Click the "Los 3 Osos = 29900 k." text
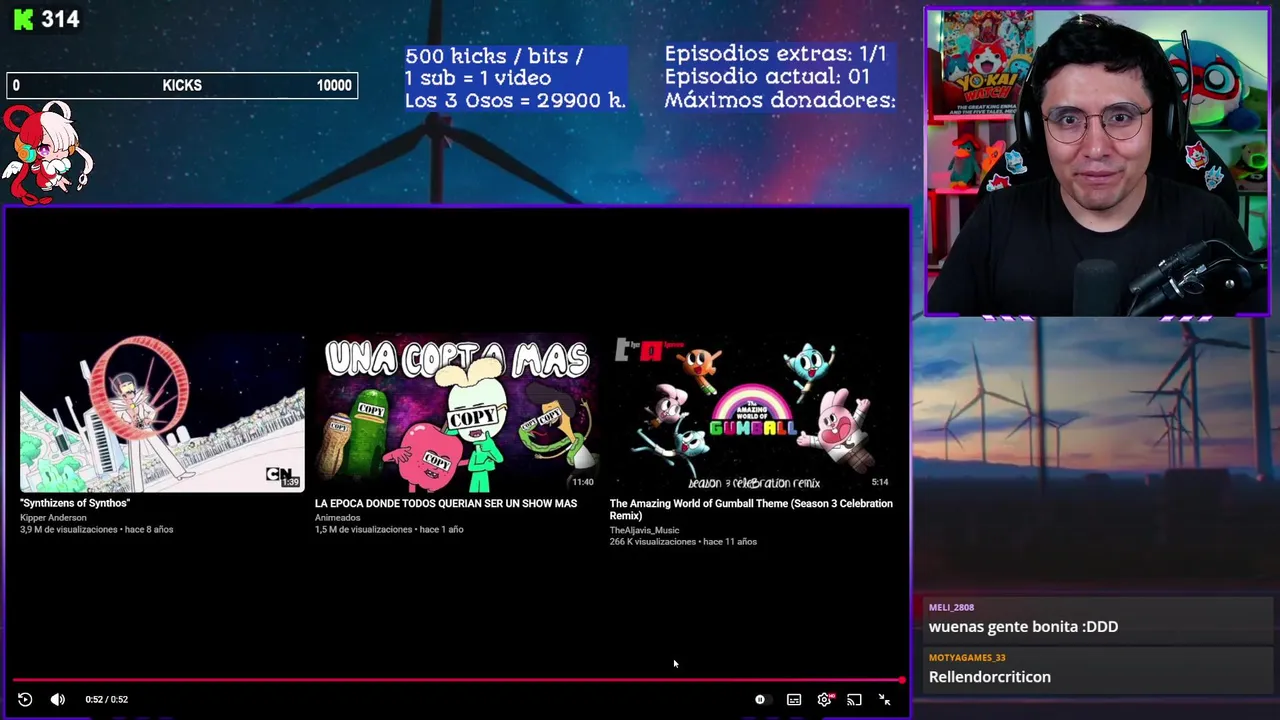Viewport: 1280px width, 720px height. pos(515,101)
